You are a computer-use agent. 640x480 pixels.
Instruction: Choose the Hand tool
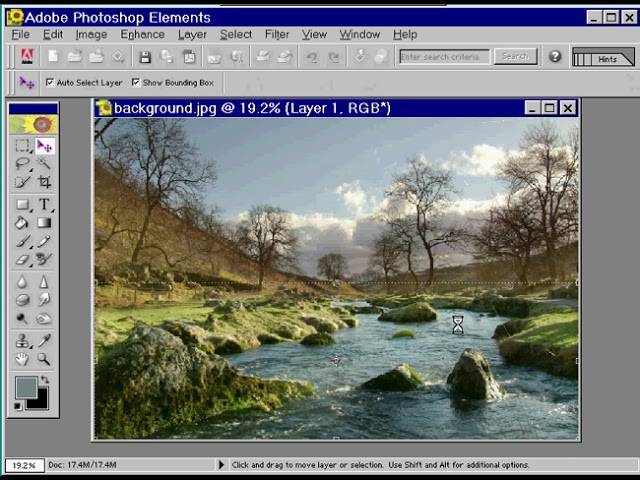[x=22, y=359]
